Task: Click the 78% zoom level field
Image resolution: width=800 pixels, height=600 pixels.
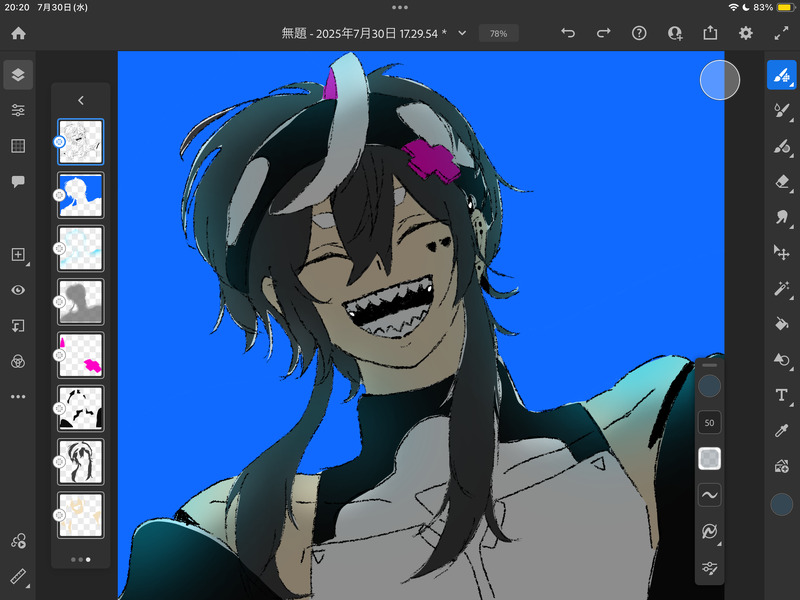Action: point(498,33)
